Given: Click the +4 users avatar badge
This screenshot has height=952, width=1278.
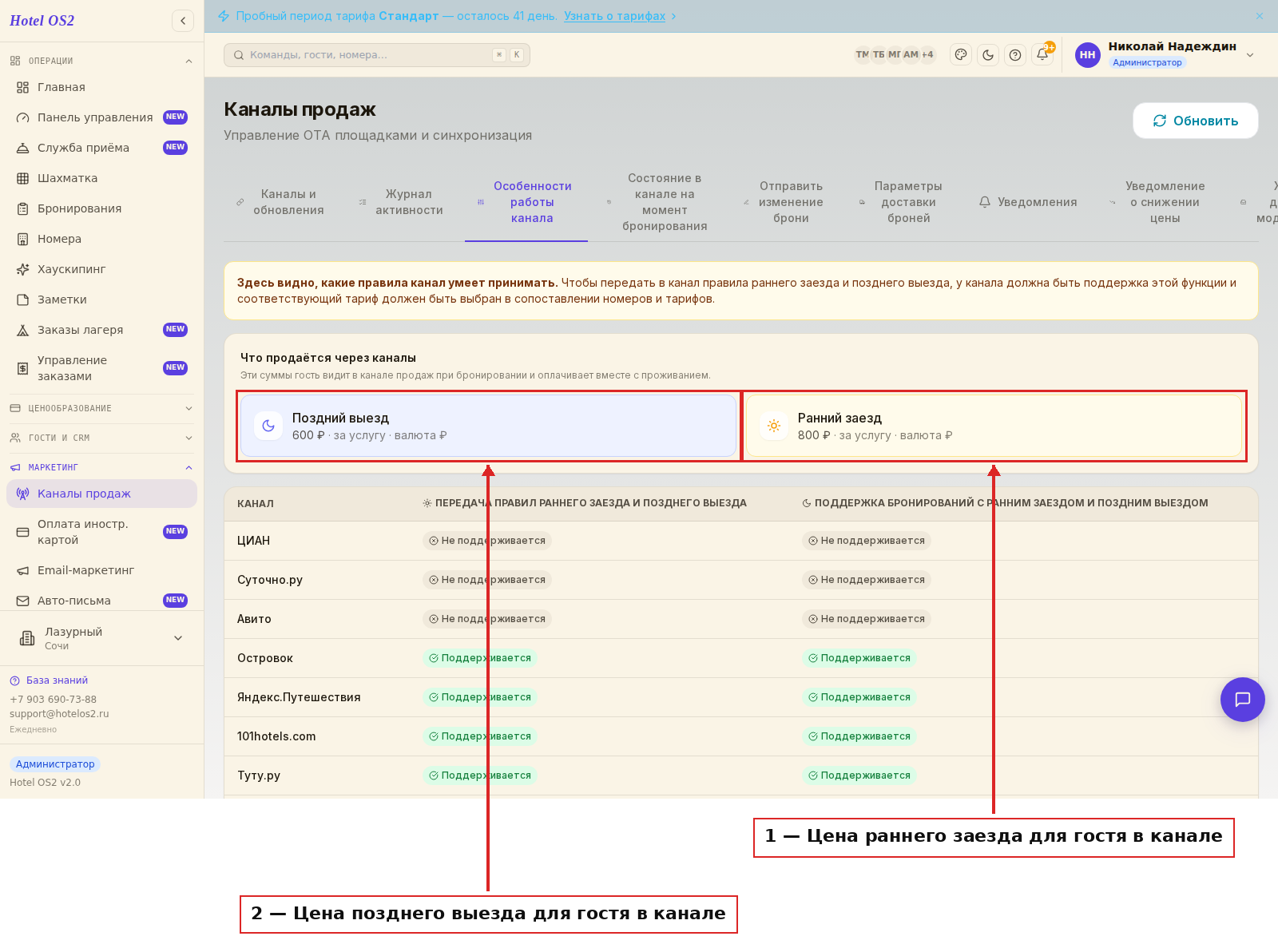Looking at the screenshot, I should coord(927,55).
